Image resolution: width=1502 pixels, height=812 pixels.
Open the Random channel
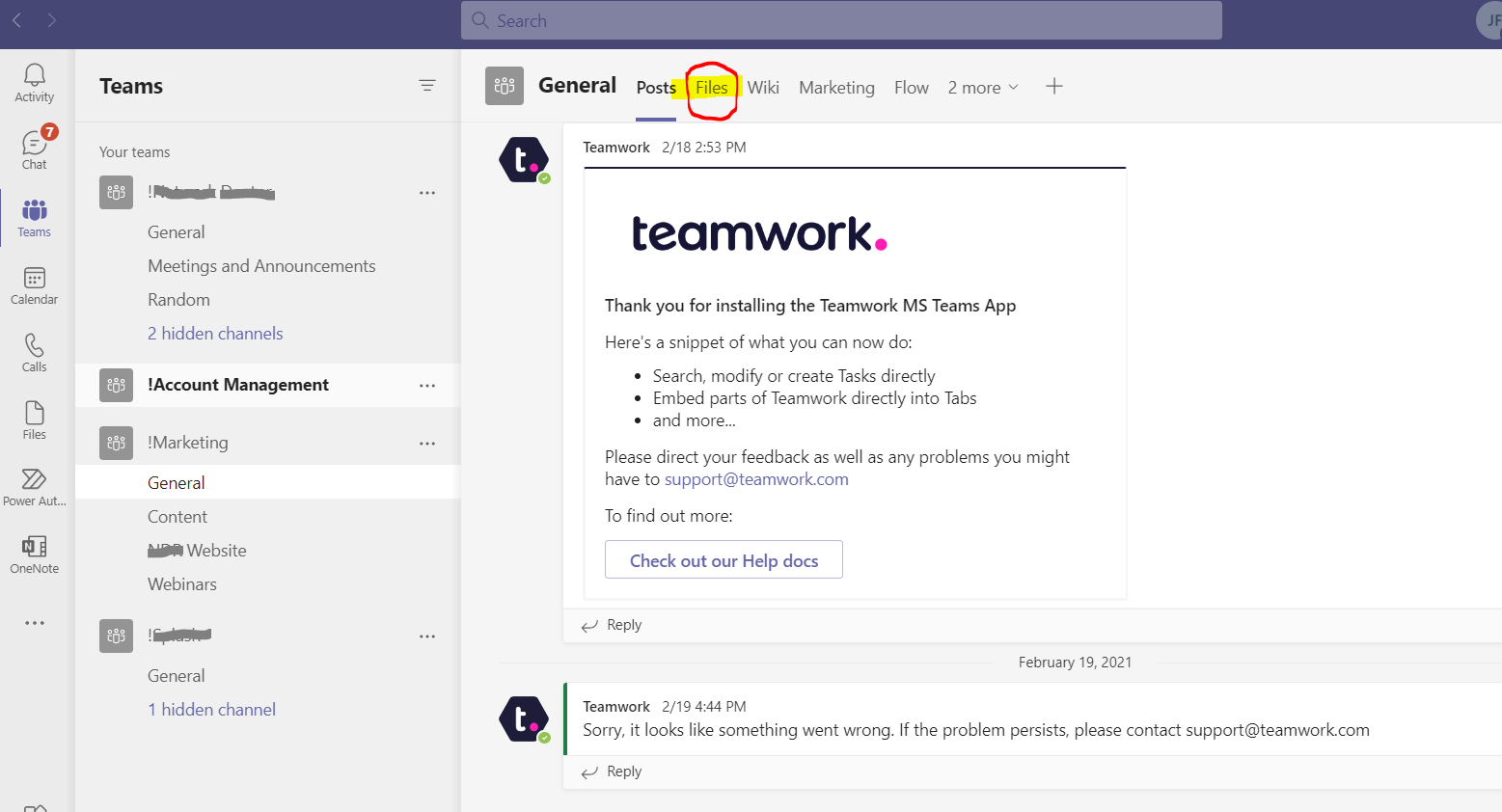tap(178, 300)
